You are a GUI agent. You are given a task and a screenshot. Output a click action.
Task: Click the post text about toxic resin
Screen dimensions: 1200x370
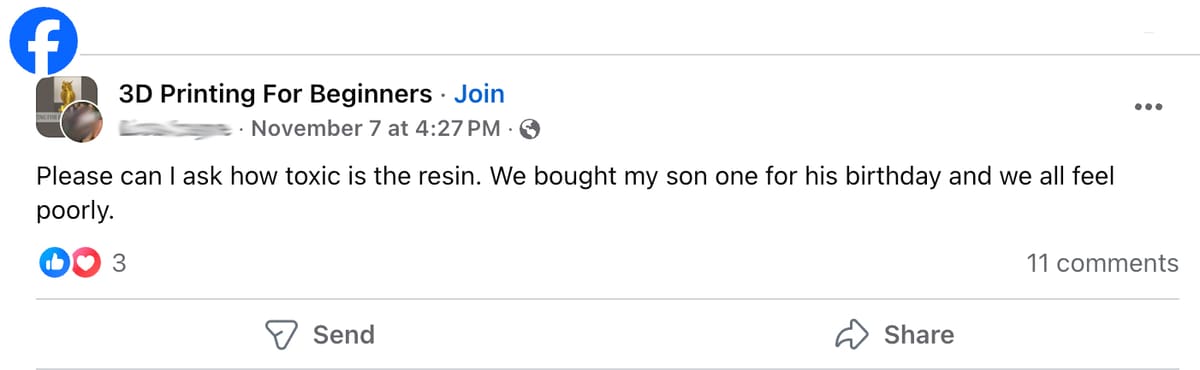575,194
